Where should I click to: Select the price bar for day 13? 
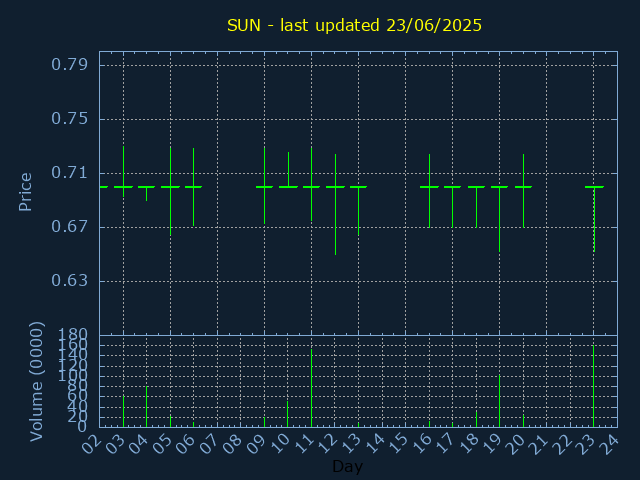point(358,211)
